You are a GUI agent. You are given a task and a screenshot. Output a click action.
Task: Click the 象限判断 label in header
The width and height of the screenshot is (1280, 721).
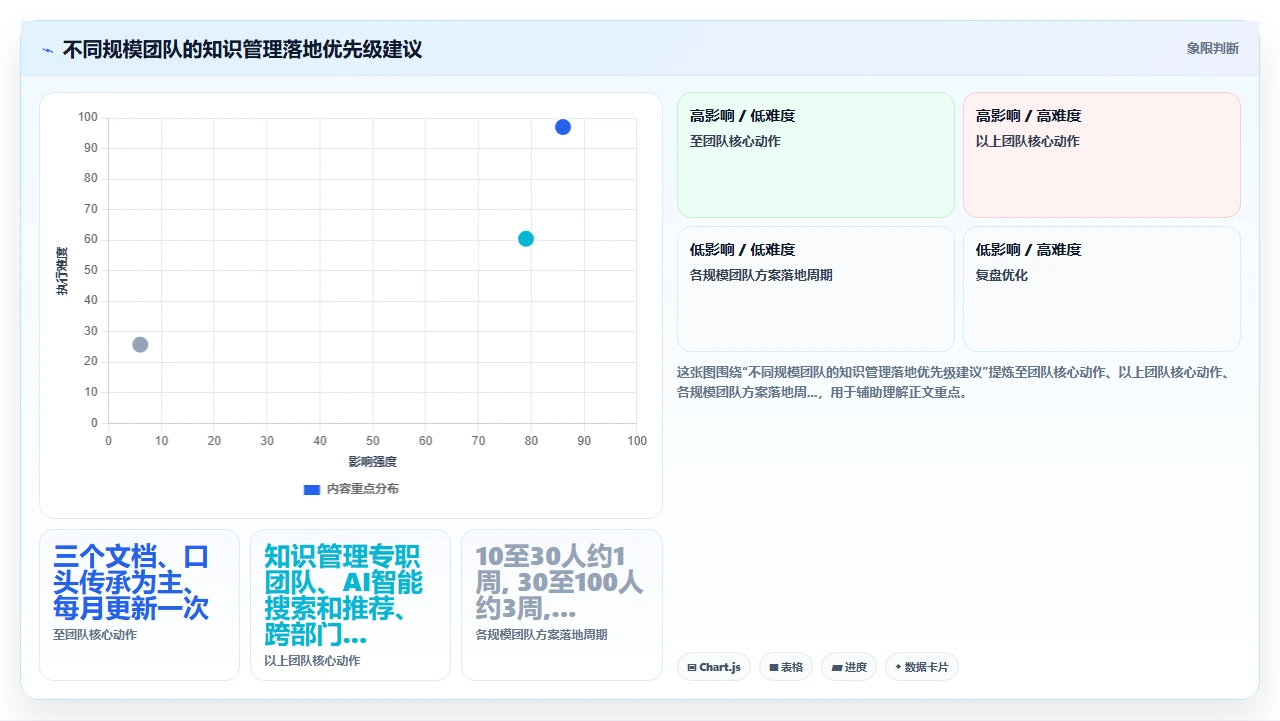pos(1212,48)
